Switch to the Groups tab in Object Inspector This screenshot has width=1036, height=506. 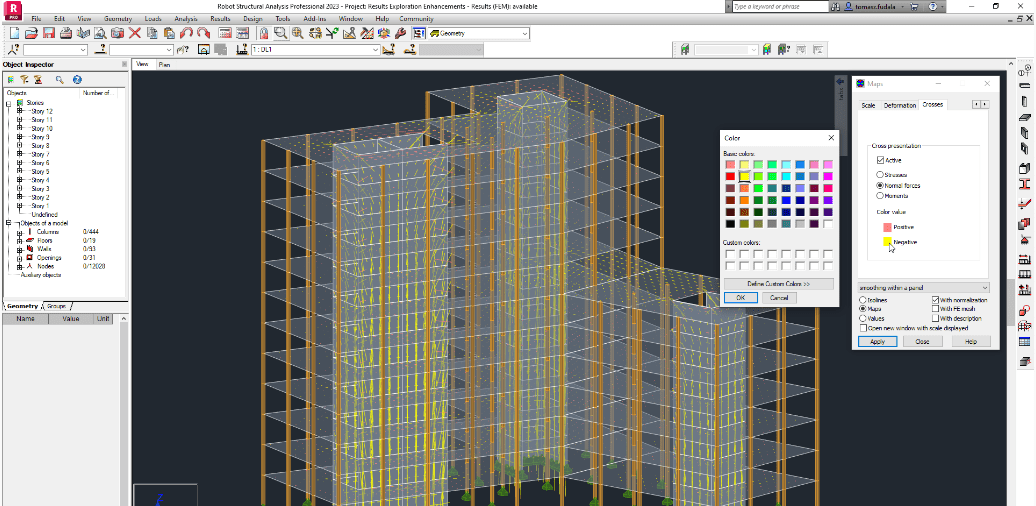pos(56,307)
